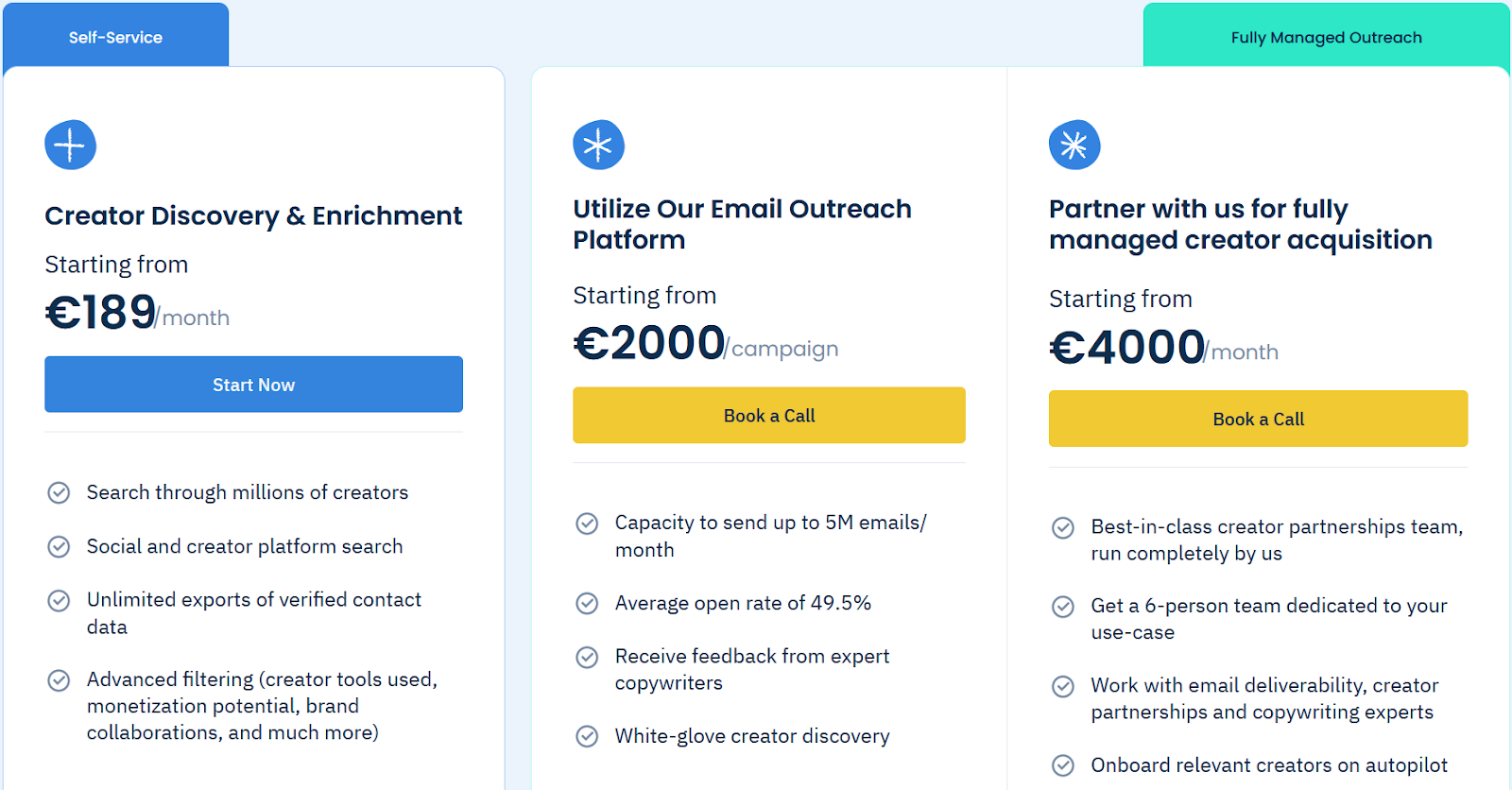Click Book a Call under €4000/month
This screenshot has width=1512, height=790.
(1258, 419)
